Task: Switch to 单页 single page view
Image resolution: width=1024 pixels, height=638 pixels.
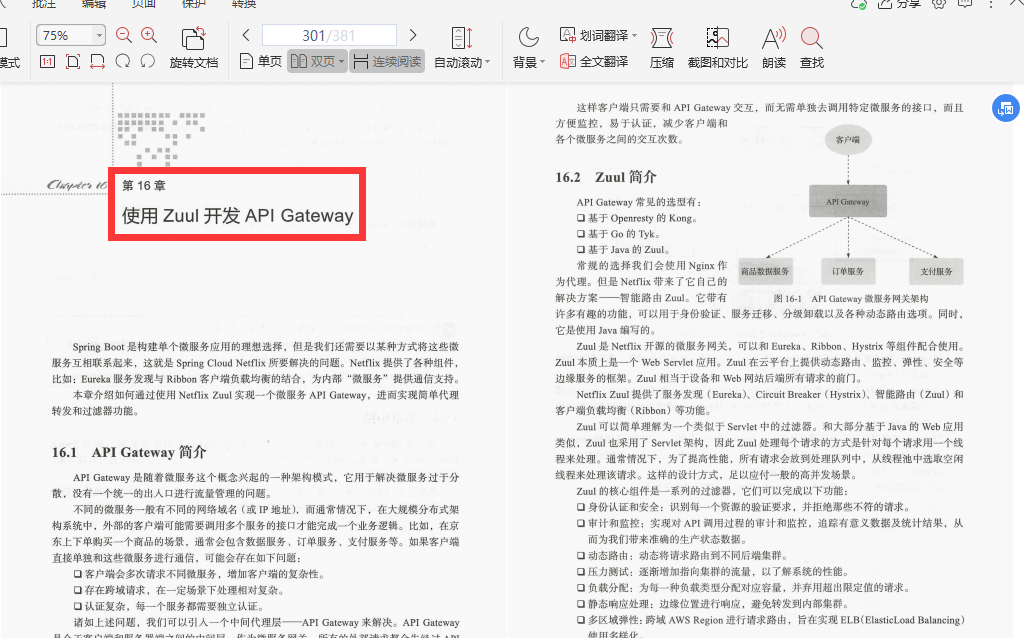Action: pyautogui.click(x=261, y=61)
